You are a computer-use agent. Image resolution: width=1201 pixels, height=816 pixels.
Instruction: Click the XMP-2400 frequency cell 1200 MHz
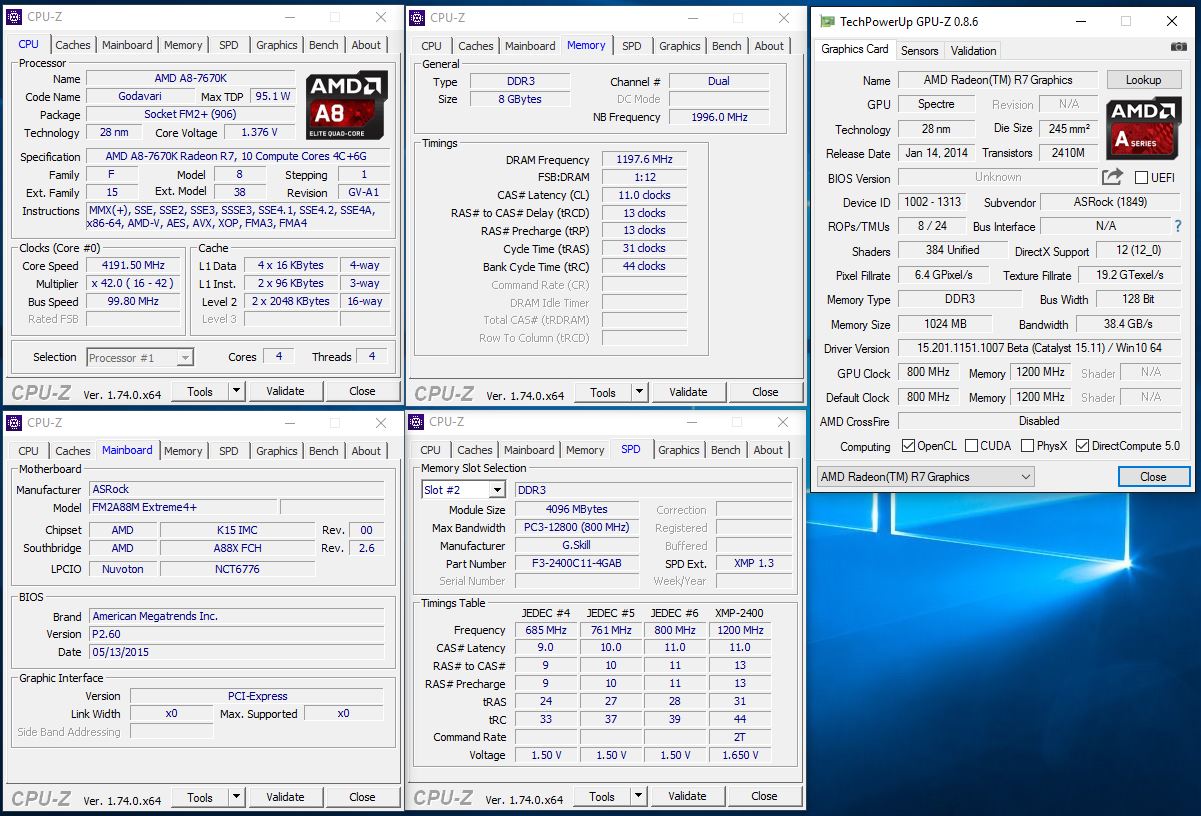click(740, 630)
